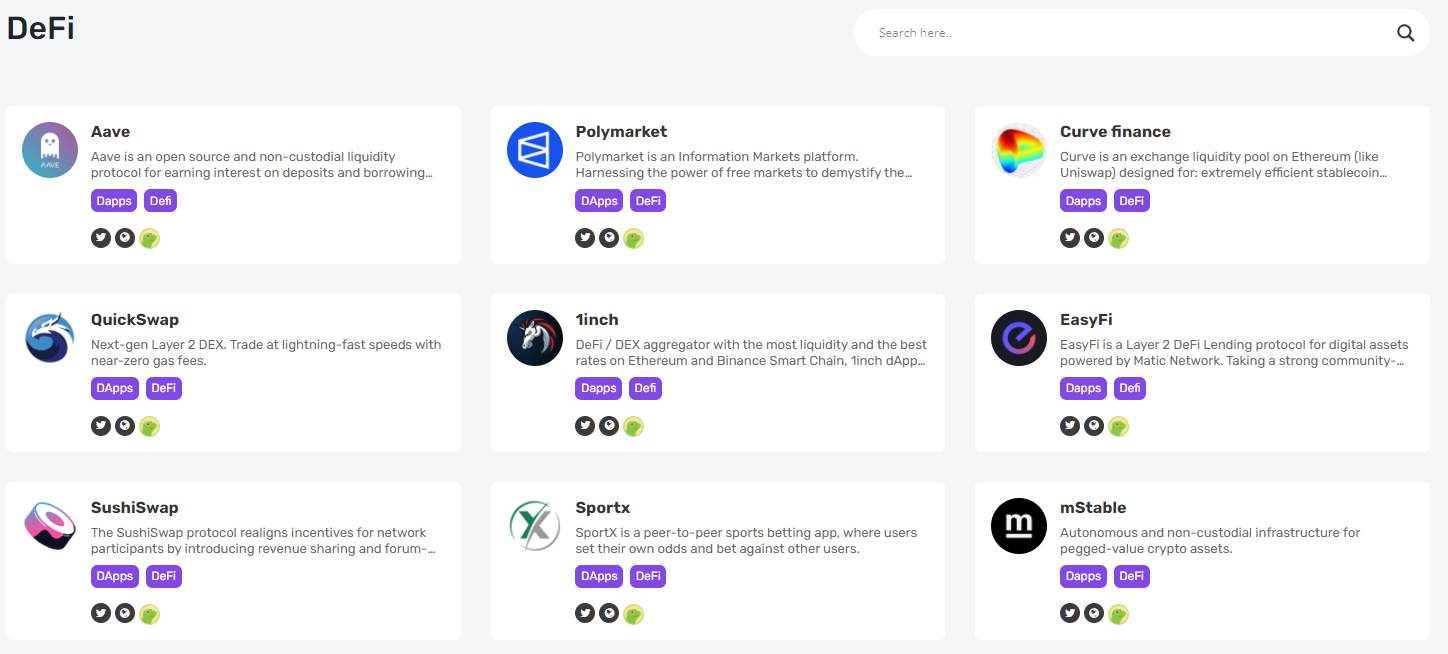Click the mStable logo
This screenshot has height=654, width=1448.
tap(1019, 526)
